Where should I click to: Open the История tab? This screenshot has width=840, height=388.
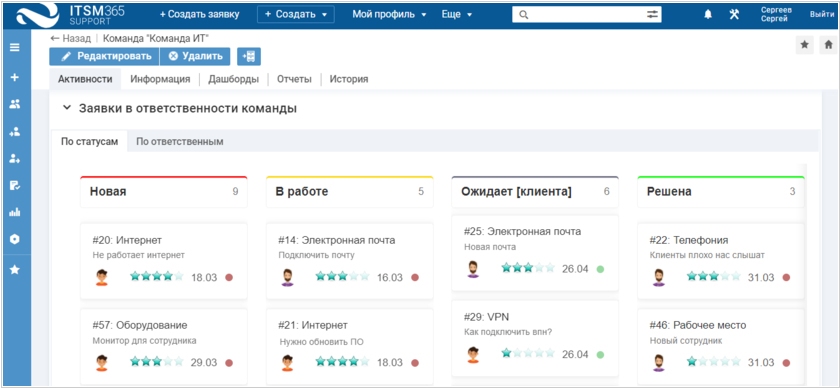click(349, 79)
